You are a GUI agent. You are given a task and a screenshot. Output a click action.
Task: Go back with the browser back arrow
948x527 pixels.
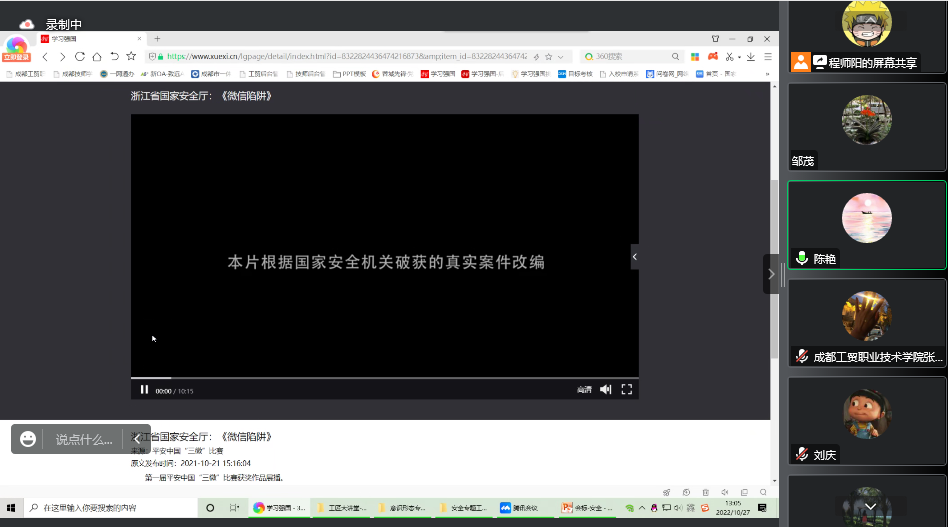coord(45,56)
